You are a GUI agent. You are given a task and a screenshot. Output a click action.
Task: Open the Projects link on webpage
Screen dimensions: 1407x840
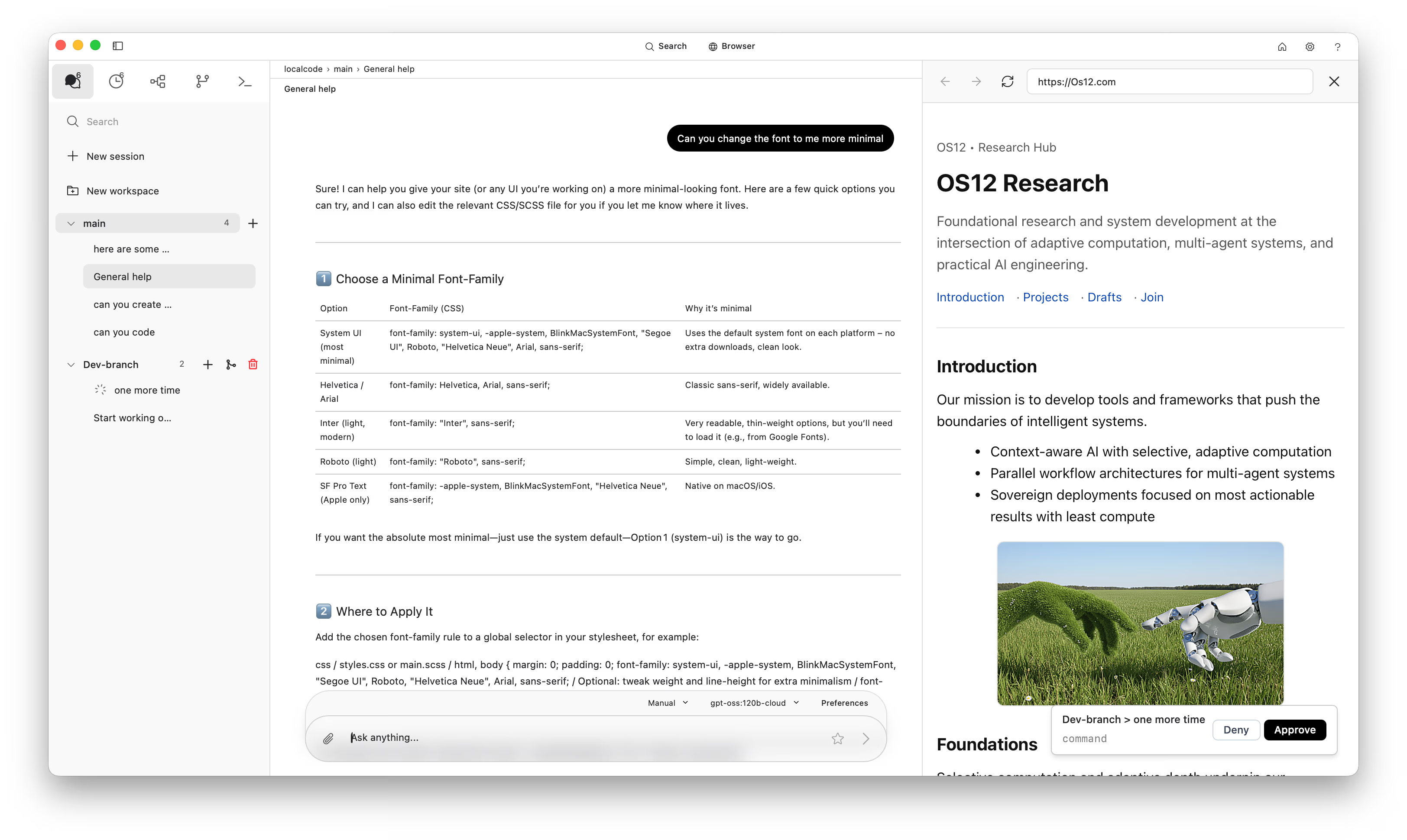1045,297
